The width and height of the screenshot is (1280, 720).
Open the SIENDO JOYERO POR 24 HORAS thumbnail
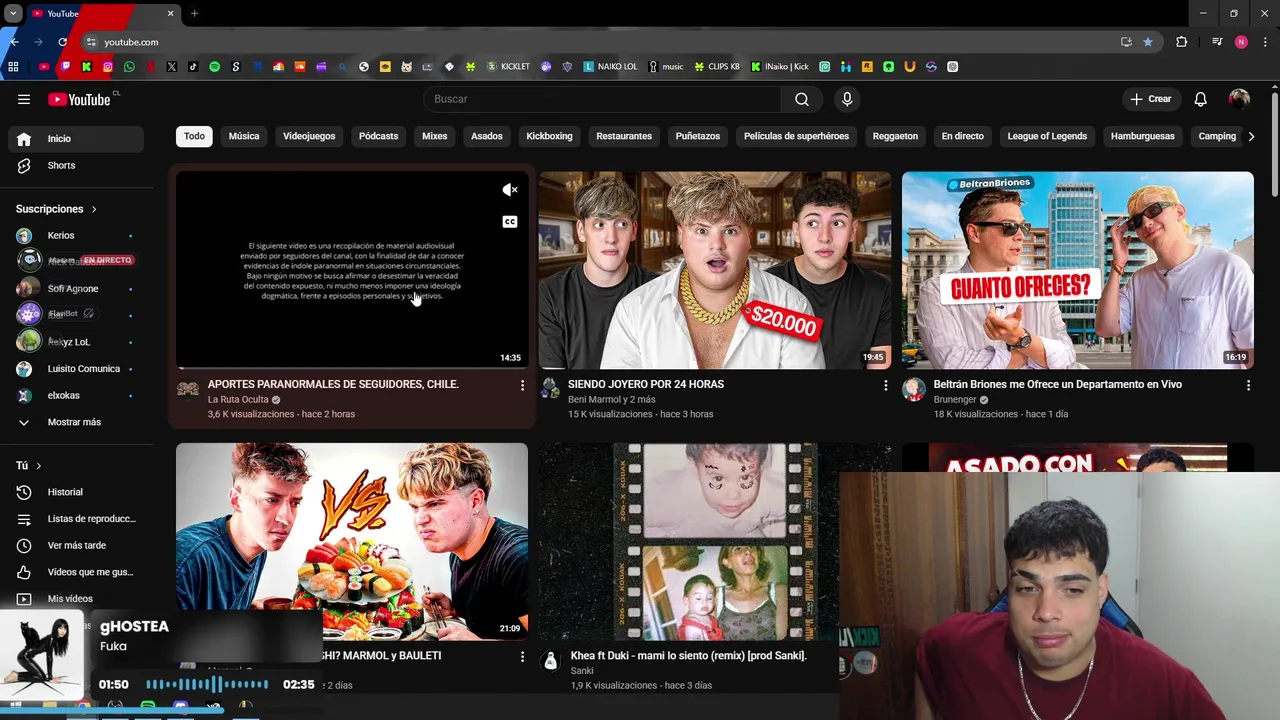(x=715, y=270)
